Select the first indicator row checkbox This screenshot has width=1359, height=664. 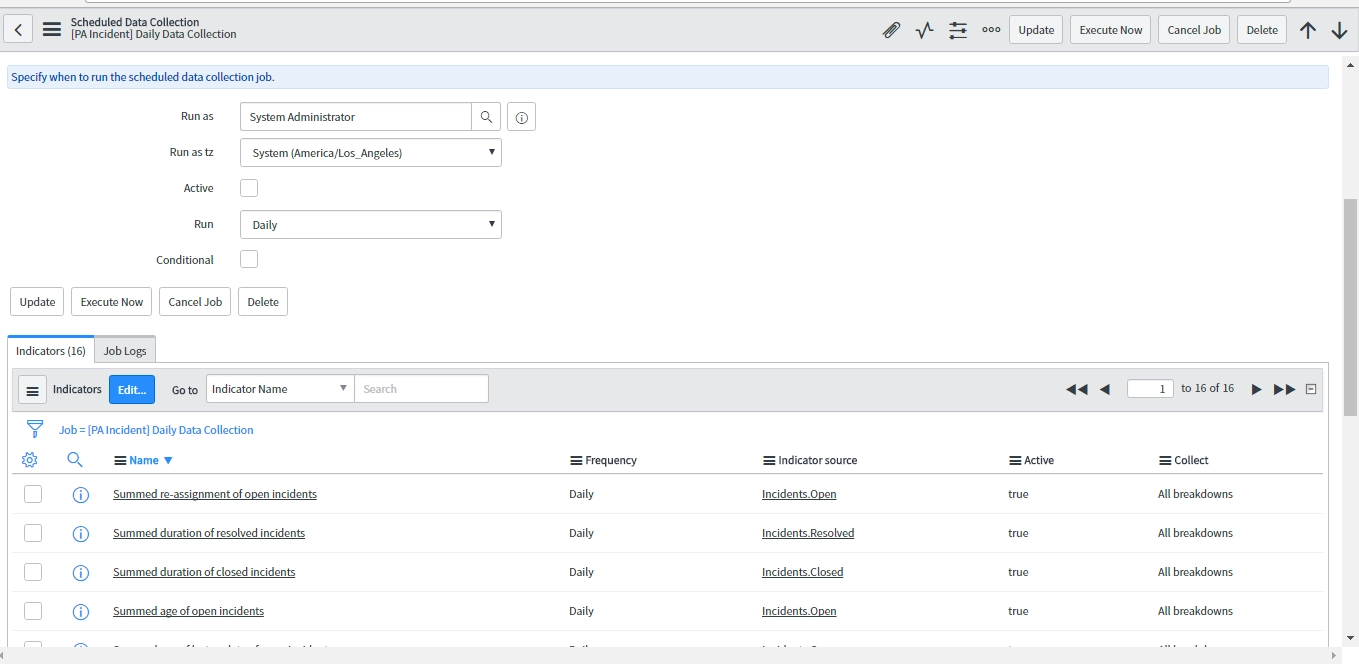pyautogui.click(x=33, y=493)
